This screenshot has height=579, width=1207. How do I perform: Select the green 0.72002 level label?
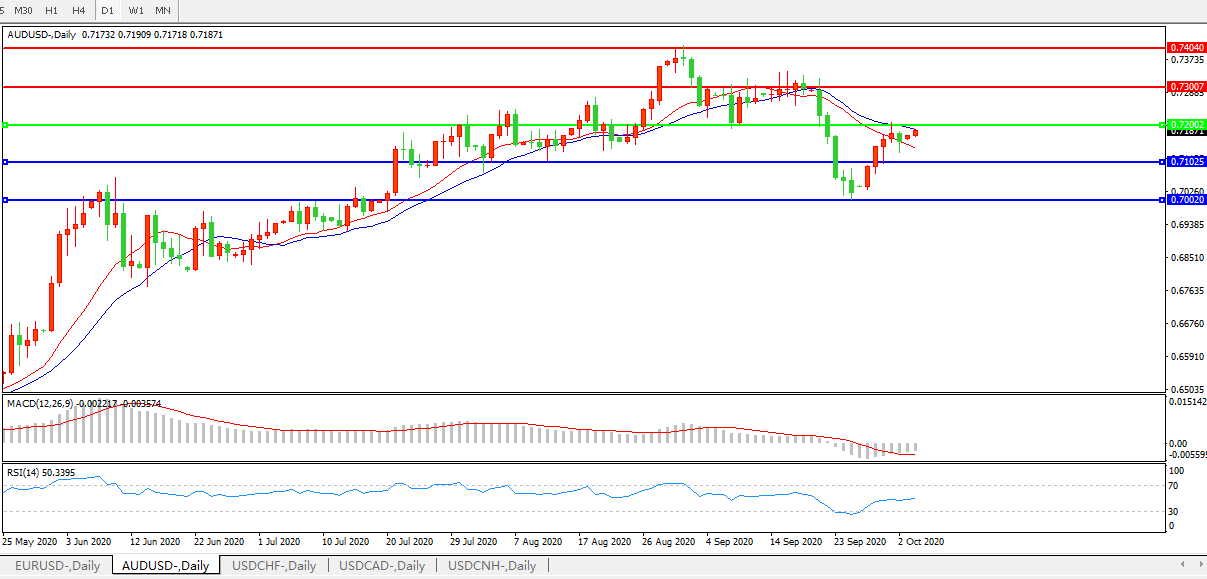1187,125
